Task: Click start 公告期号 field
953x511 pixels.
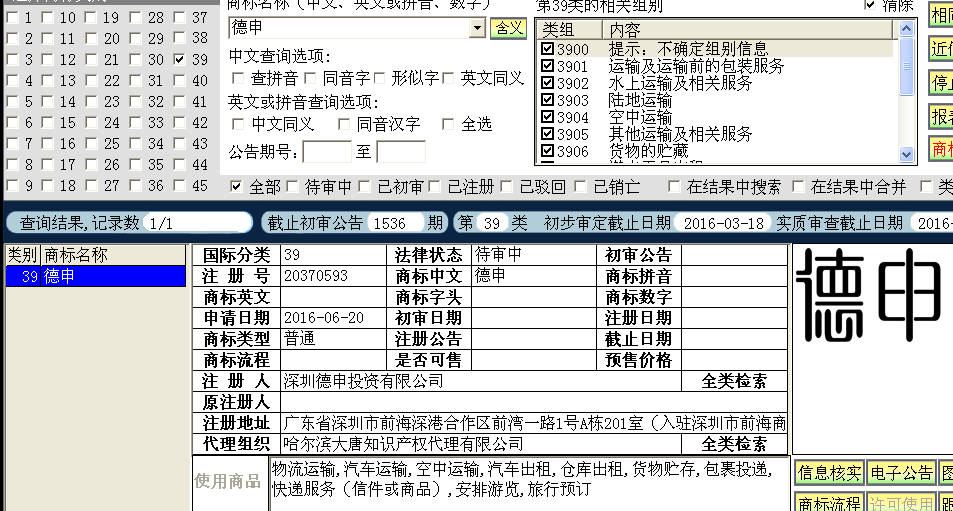Action: click(326, 151)
